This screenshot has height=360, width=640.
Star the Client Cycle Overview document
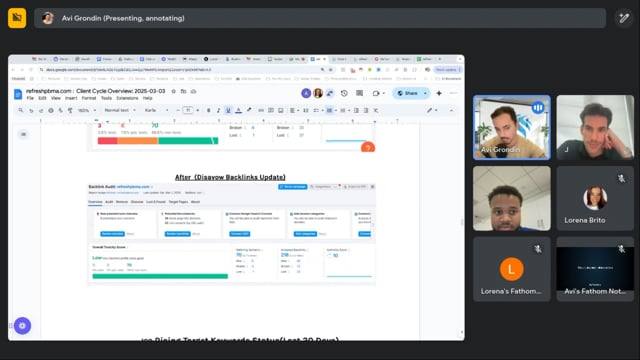[173, 91]
